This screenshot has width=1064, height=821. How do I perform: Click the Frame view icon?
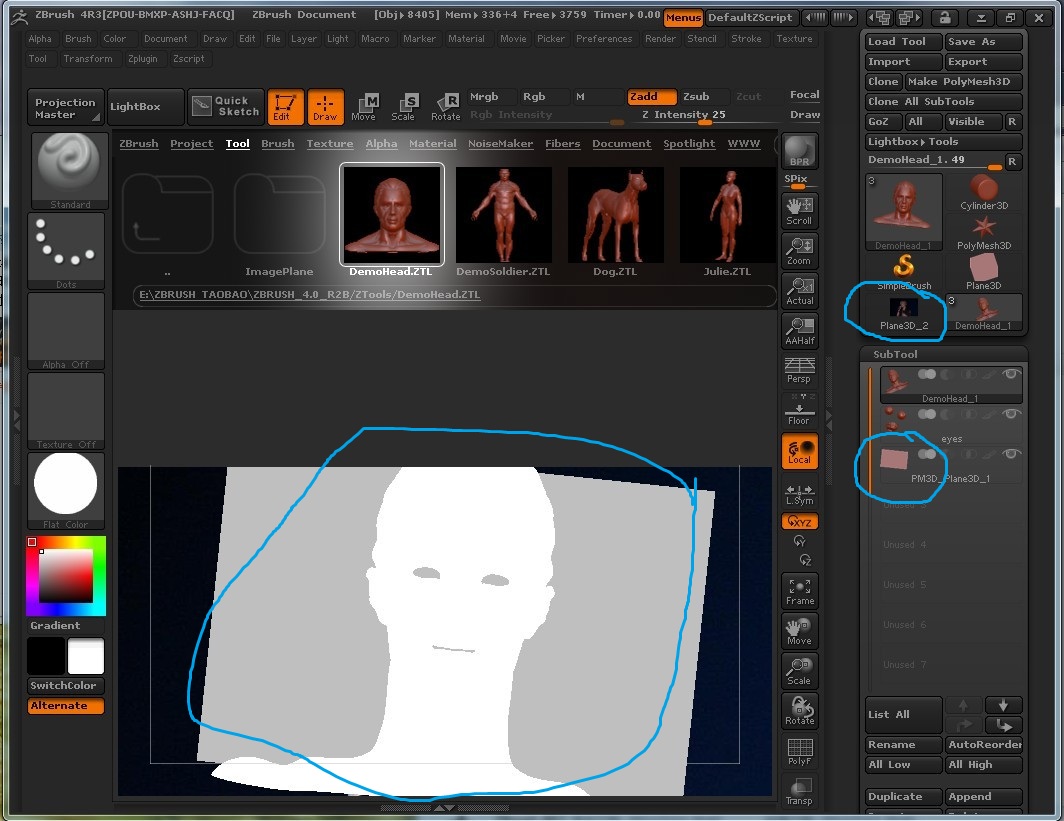click(x=799, y=592)
